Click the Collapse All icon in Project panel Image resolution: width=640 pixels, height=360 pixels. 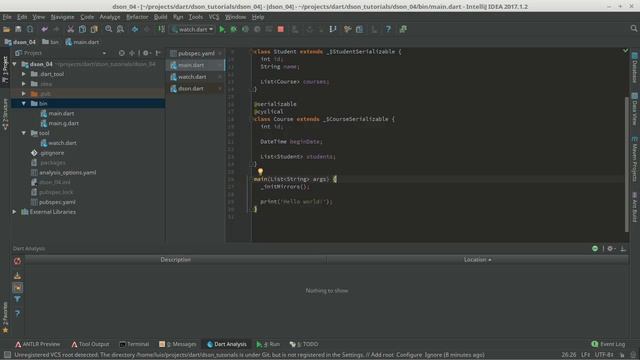pyautogui.click(x=132, y=53)
